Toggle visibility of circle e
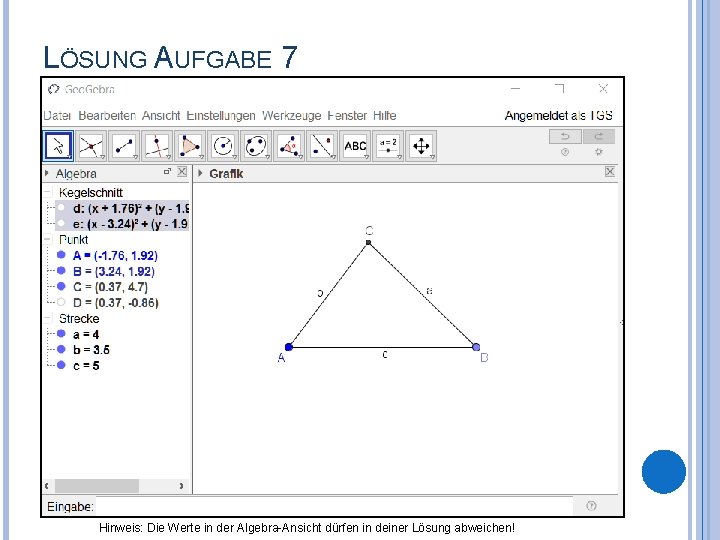Image resolution: width=720 pixels, height=540 pixels. [x=61, y=224]
